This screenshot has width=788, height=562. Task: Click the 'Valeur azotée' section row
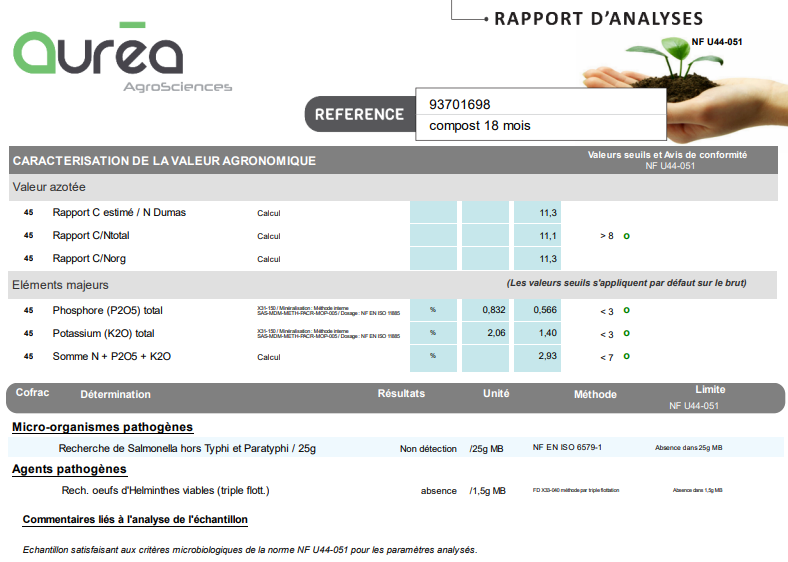pyautogui.click(x=393, y=187)
